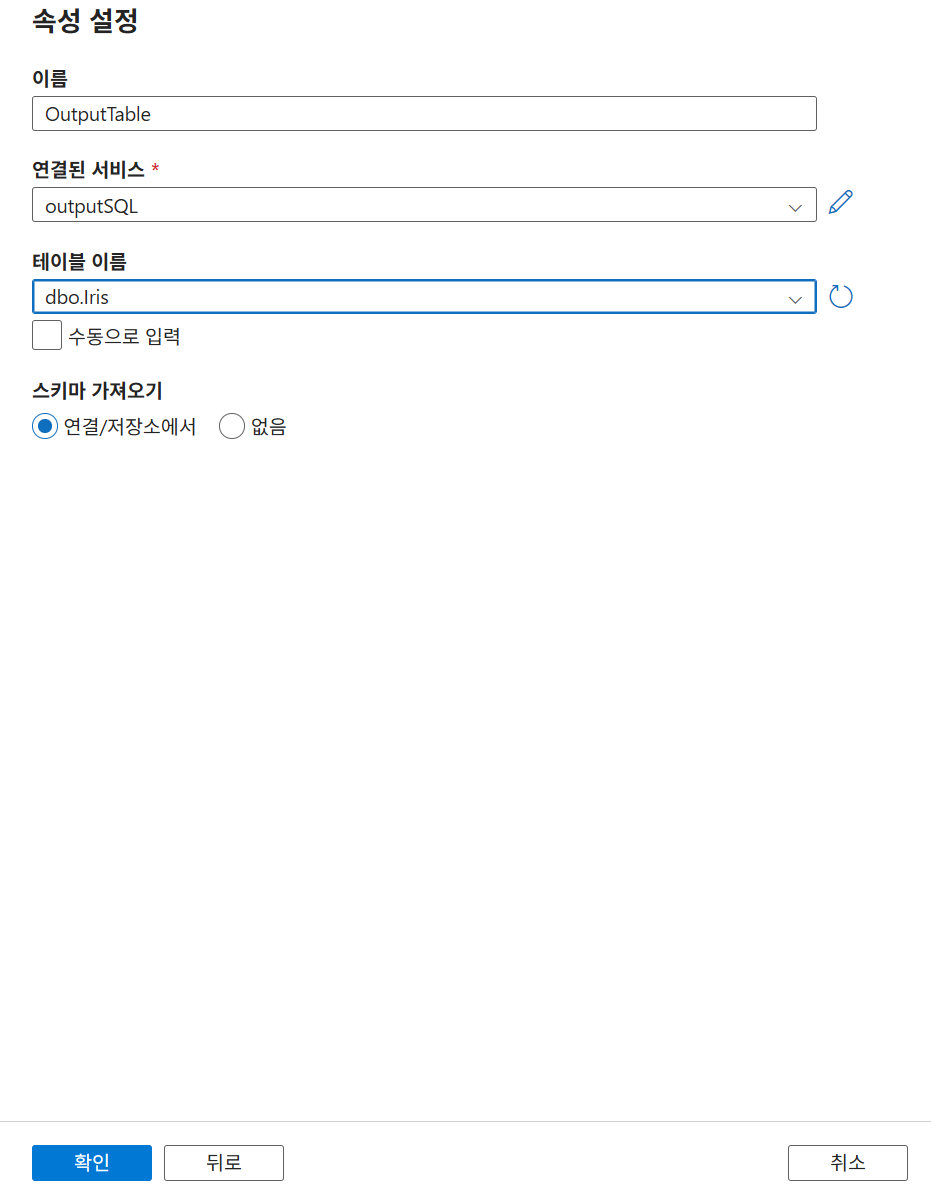931x1192 pixels.
Task: Click the red required asterisk marker
Action: click(155, 167)
